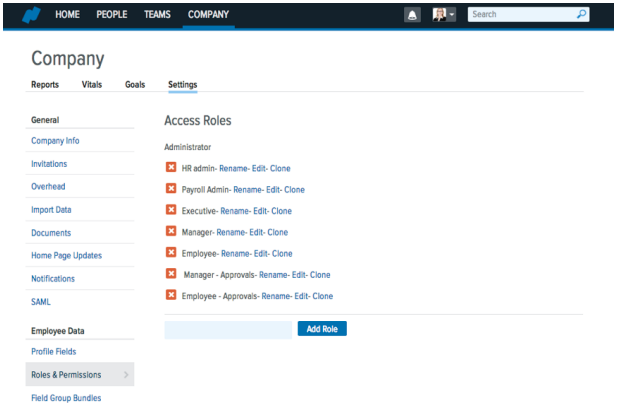Edit the HR admin role
This screenshot has height=415, width=618.
(x=259, y=169)
